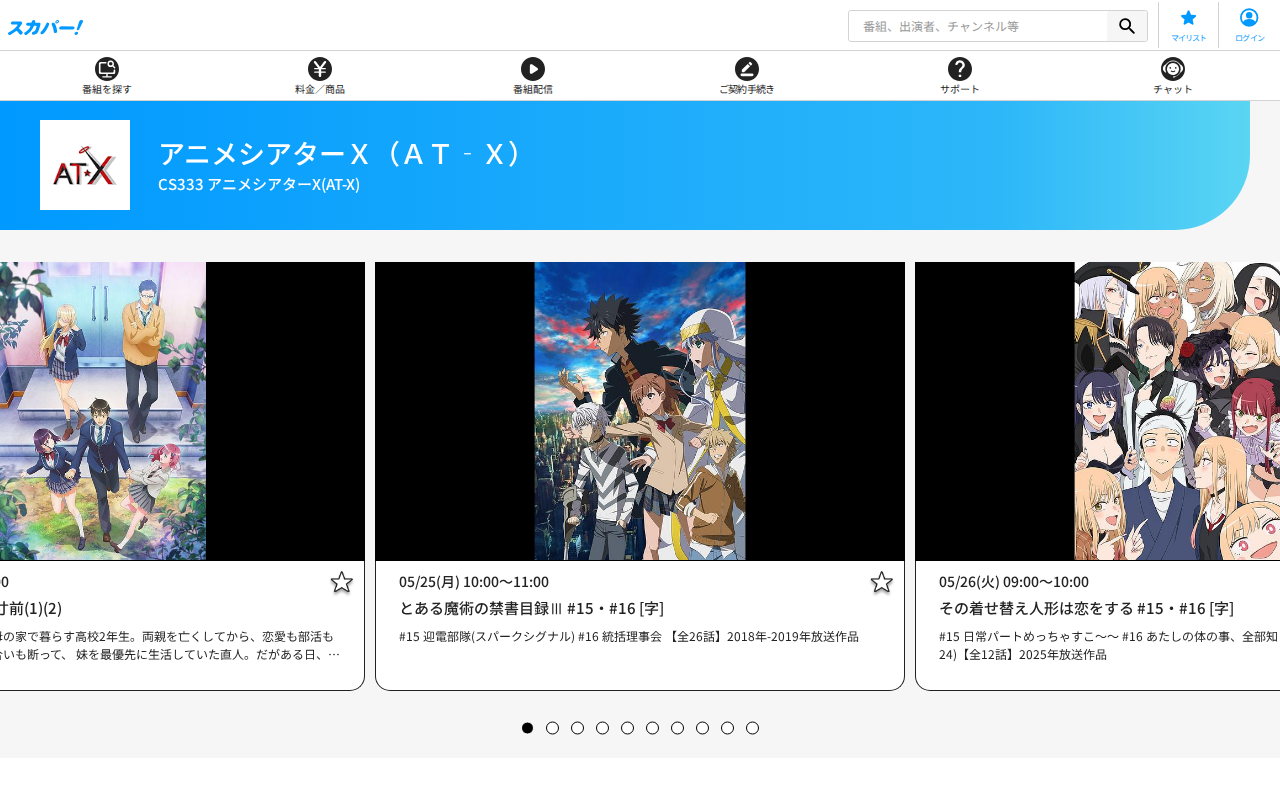1280x800 pixels.
Task: Favorite the first card ending in 寸前(1)(2)
Action: click(x=341, y=582)
